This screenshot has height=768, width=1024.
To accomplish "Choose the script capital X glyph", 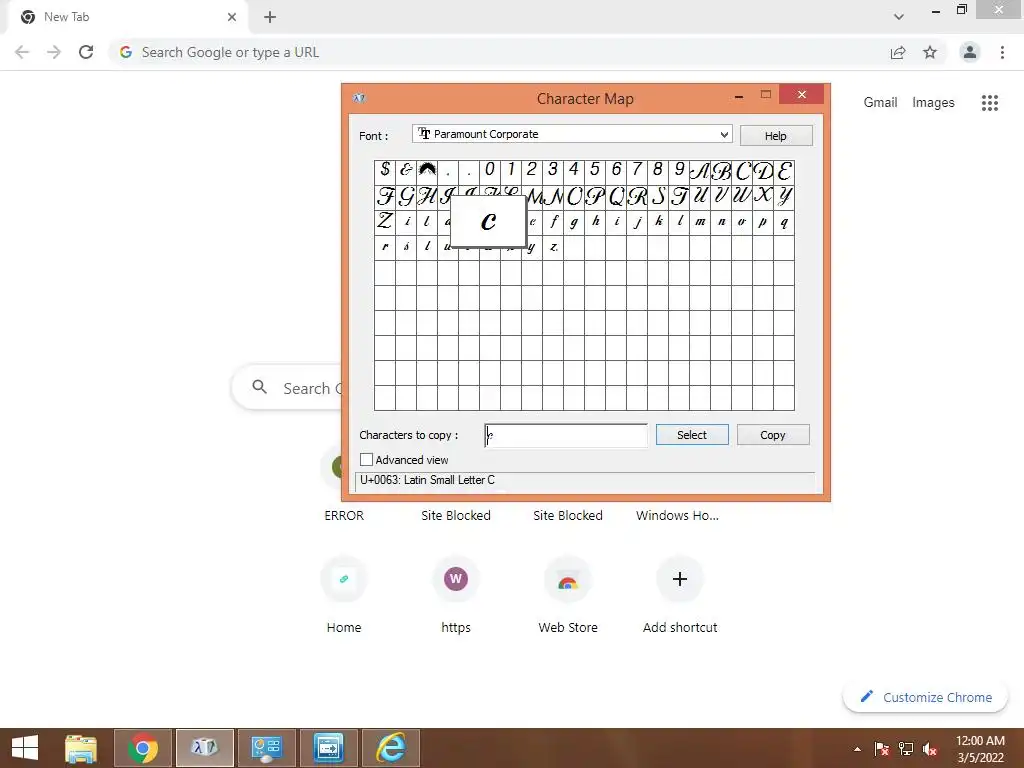I will coord(763,197).
